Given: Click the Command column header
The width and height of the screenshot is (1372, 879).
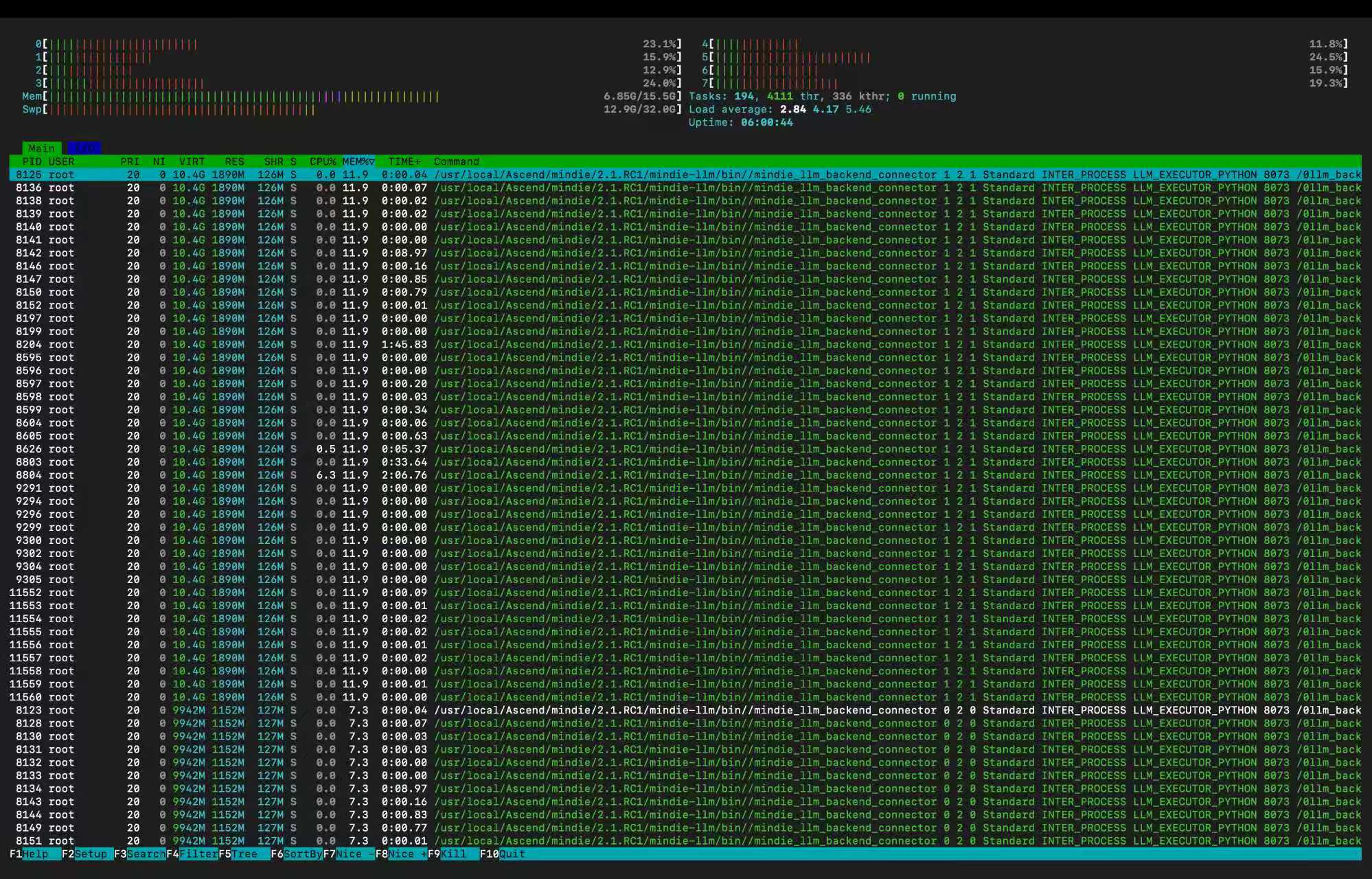Looking at the screenshot, I should (x=456, y=162).
